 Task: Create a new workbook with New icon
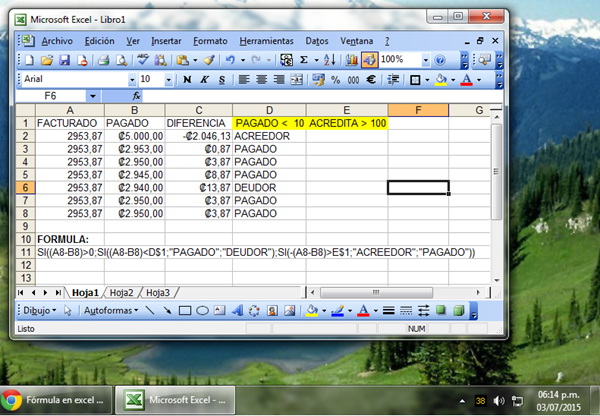click(29, 60)
